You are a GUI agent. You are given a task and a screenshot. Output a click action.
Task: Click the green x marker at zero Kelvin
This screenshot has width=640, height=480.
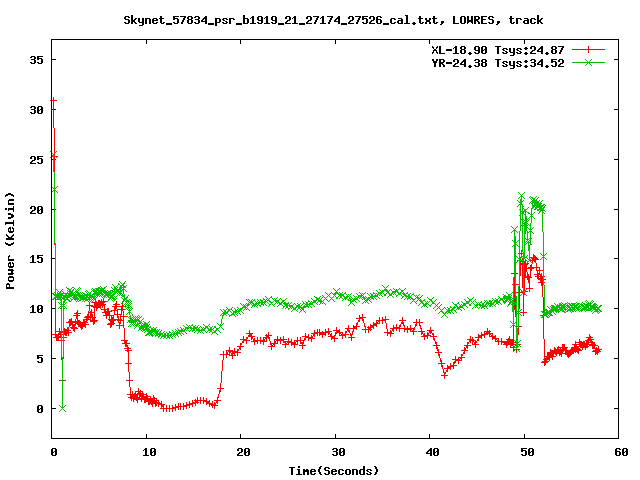(62, 408)
